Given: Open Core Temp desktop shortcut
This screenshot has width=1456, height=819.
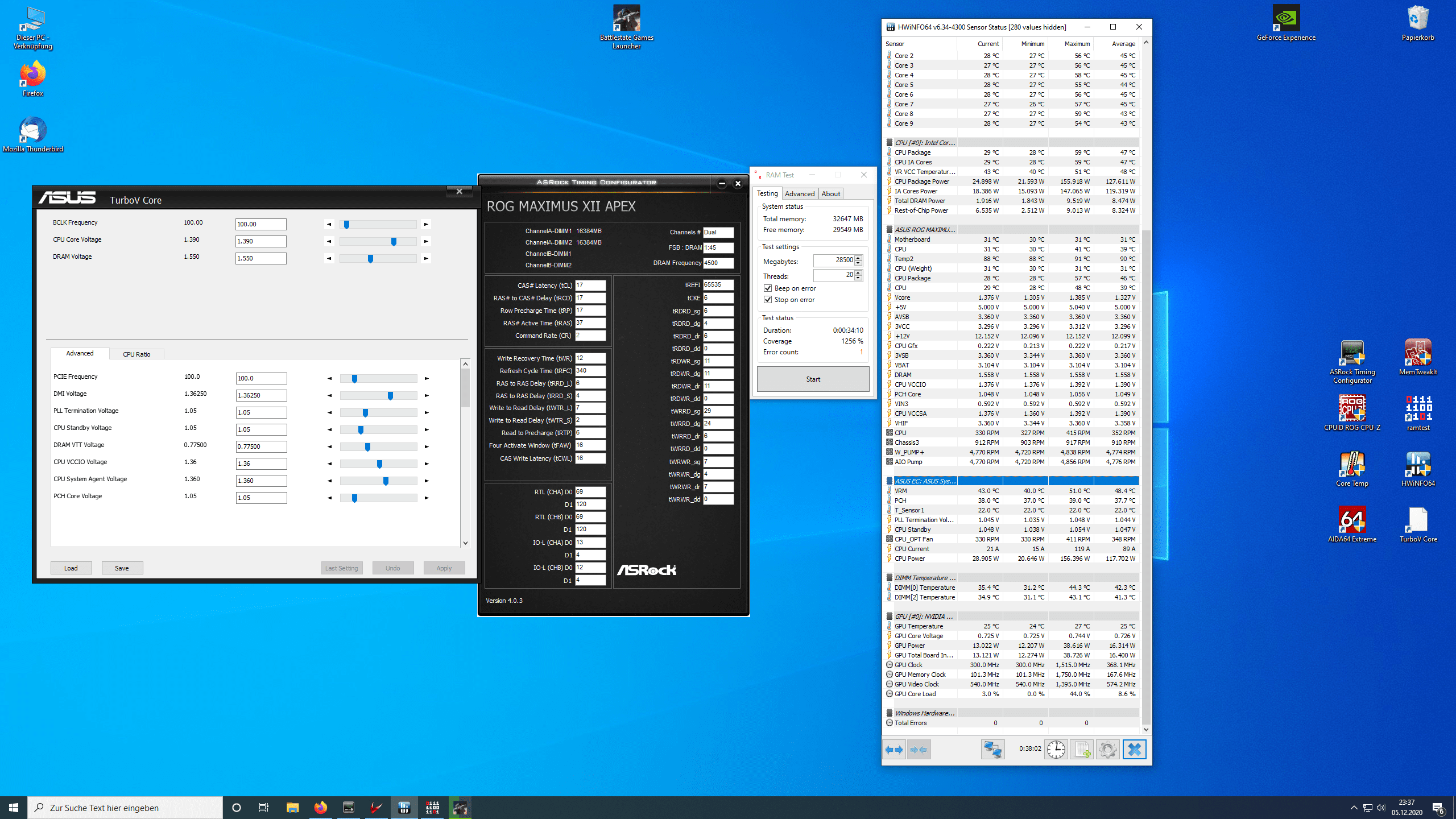Looking at the screenshot, I should point(1352,469).
